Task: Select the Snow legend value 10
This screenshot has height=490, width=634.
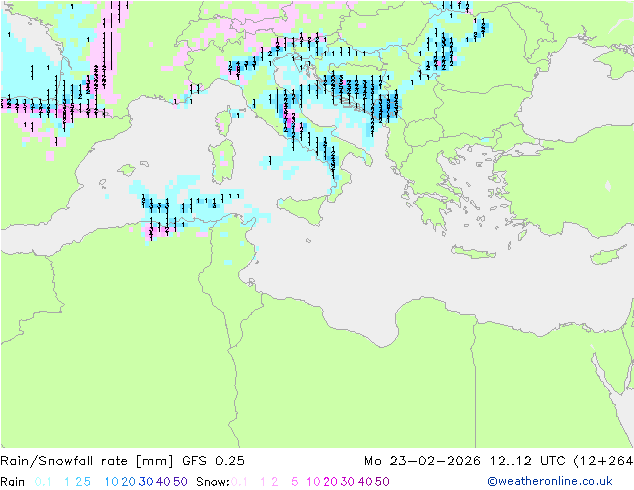Action: click(313, 482)
